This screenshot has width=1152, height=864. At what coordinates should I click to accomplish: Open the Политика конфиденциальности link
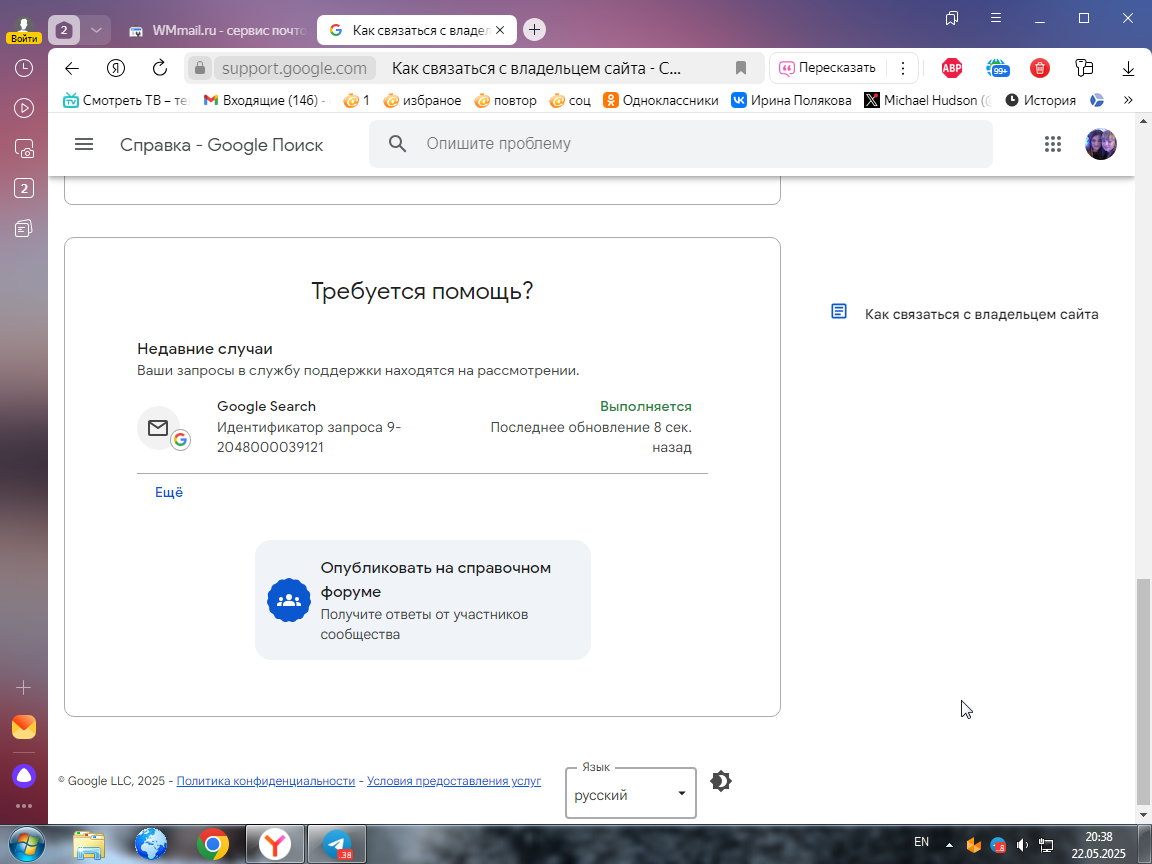click(266, 781)
